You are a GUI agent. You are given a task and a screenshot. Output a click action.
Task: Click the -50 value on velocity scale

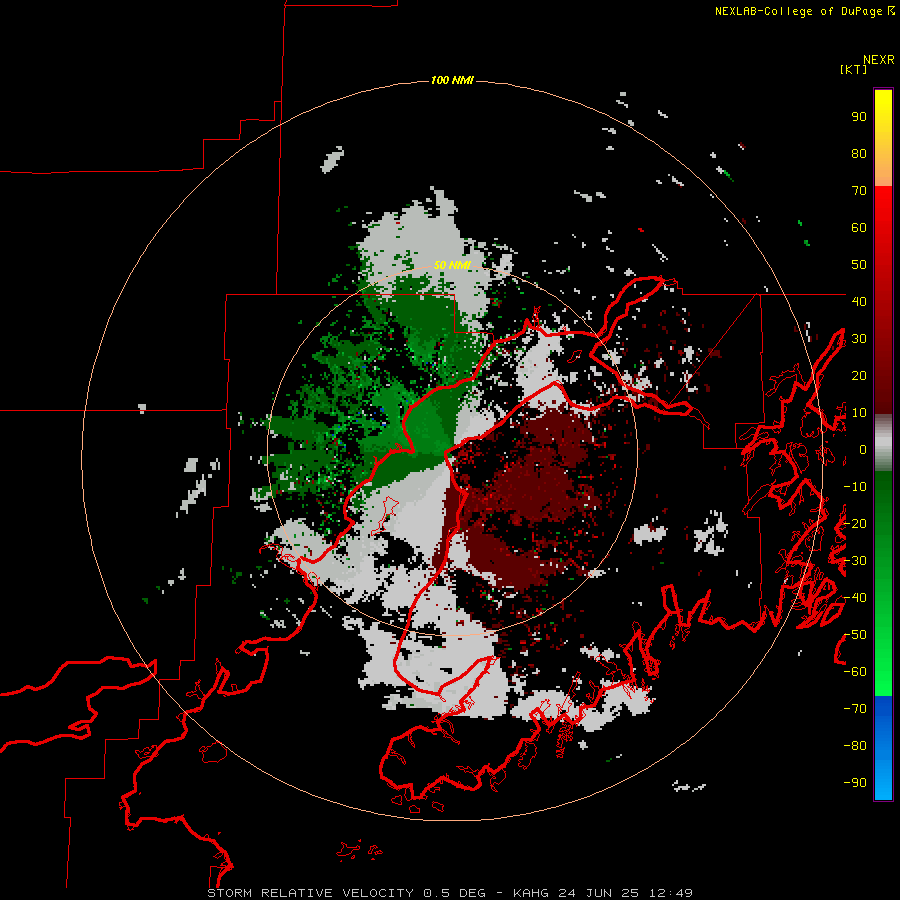click(855, 634)
